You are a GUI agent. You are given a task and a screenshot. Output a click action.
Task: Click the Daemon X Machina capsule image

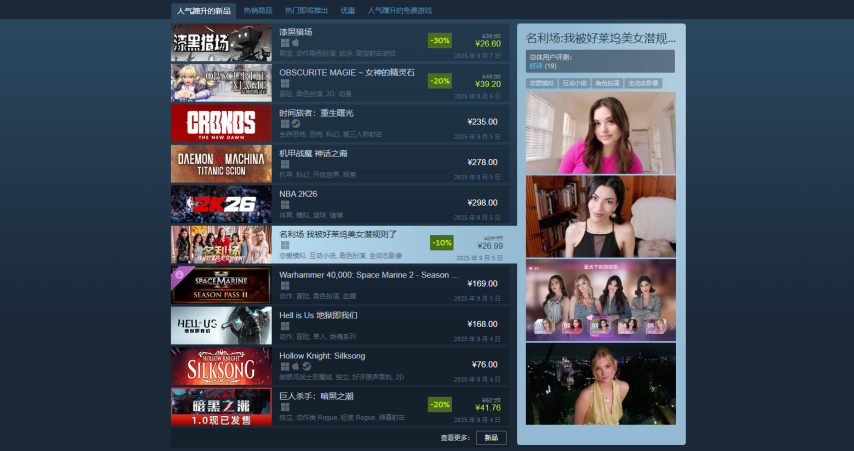(x=221, y=164)
